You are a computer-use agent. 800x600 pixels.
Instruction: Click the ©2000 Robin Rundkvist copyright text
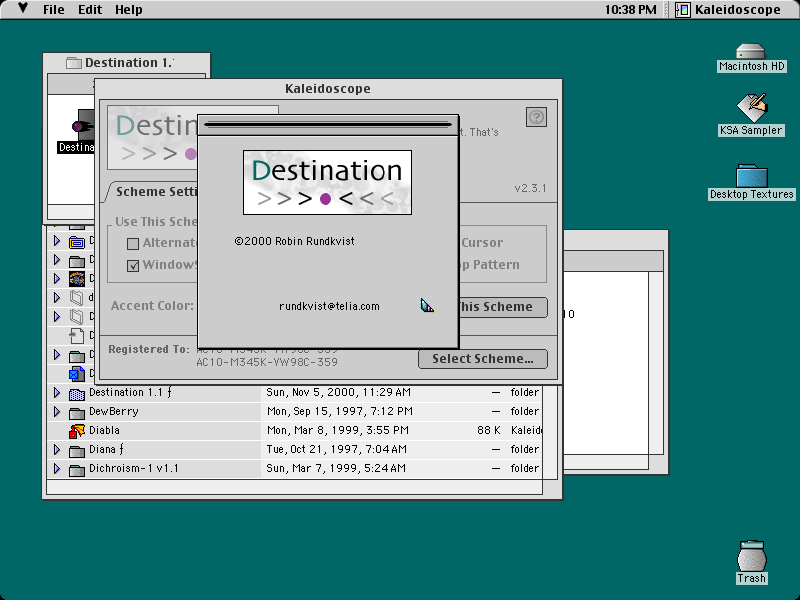click(x=294, y=241)
